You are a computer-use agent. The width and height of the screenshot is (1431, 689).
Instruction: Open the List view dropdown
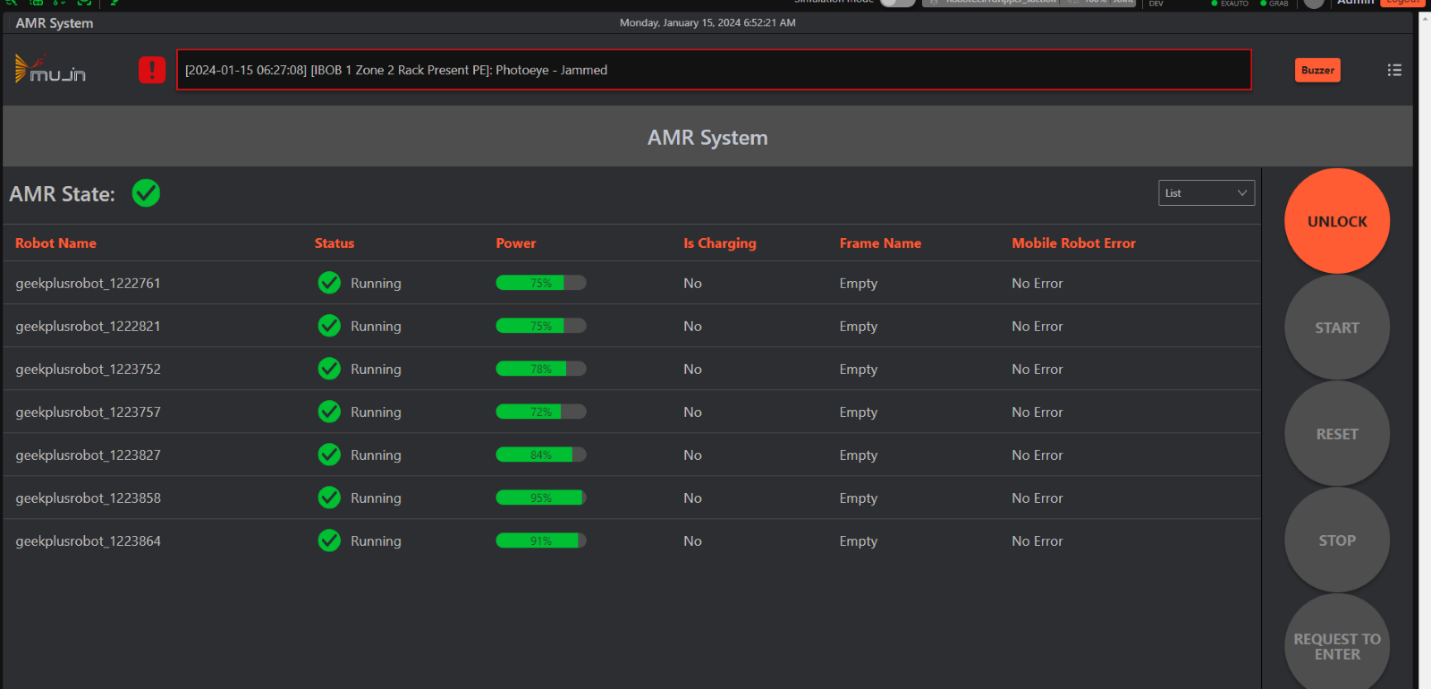[x=1206, y=193]
